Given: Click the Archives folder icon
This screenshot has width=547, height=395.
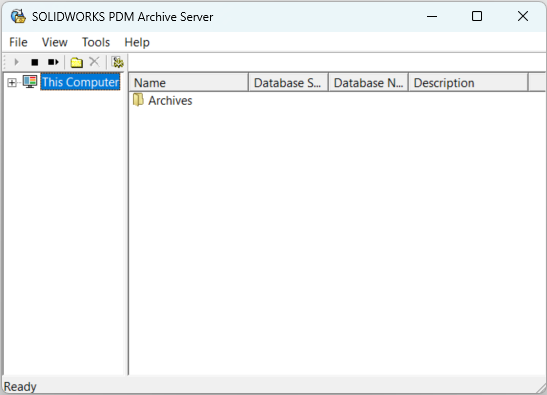Looking at the screenshot, I should pyautogui.click(x=138, y=100).
